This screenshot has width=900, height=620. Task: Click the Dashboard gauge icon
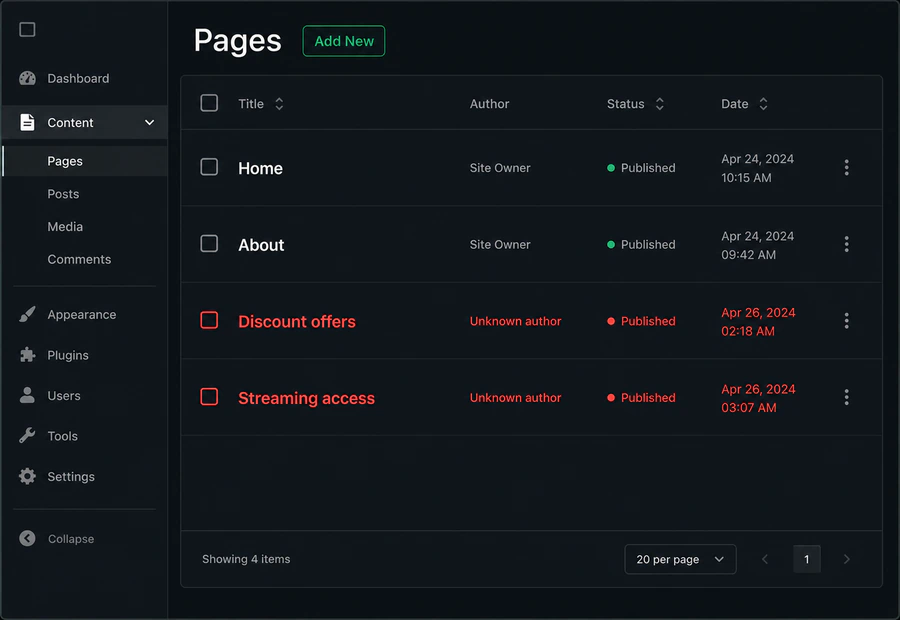[x=27, y=78]
